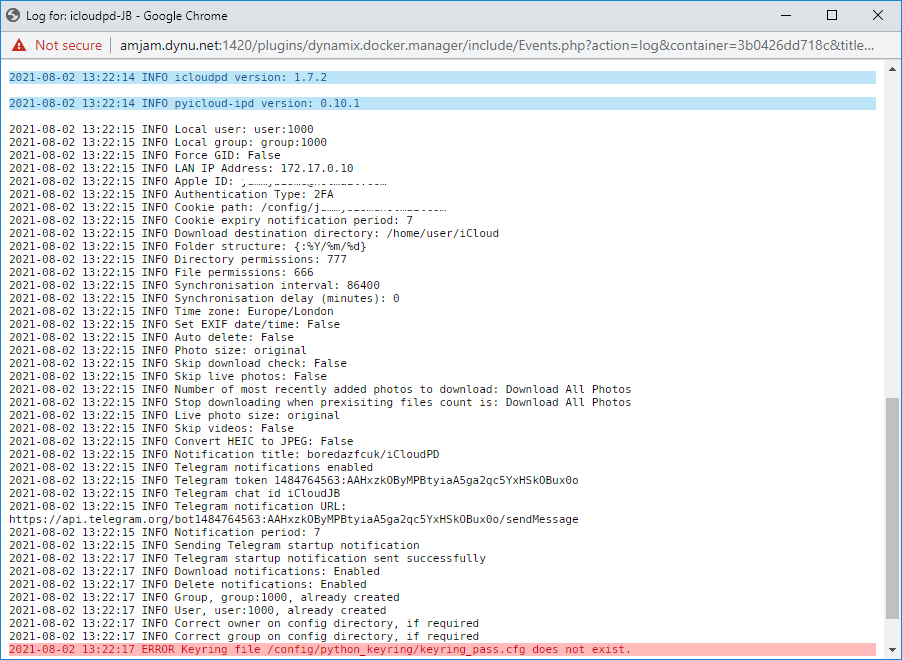Click 'Group, group:1000, already created' line
Image resolution: width=902 pixels, height=660 pixels.
(204, 597)
